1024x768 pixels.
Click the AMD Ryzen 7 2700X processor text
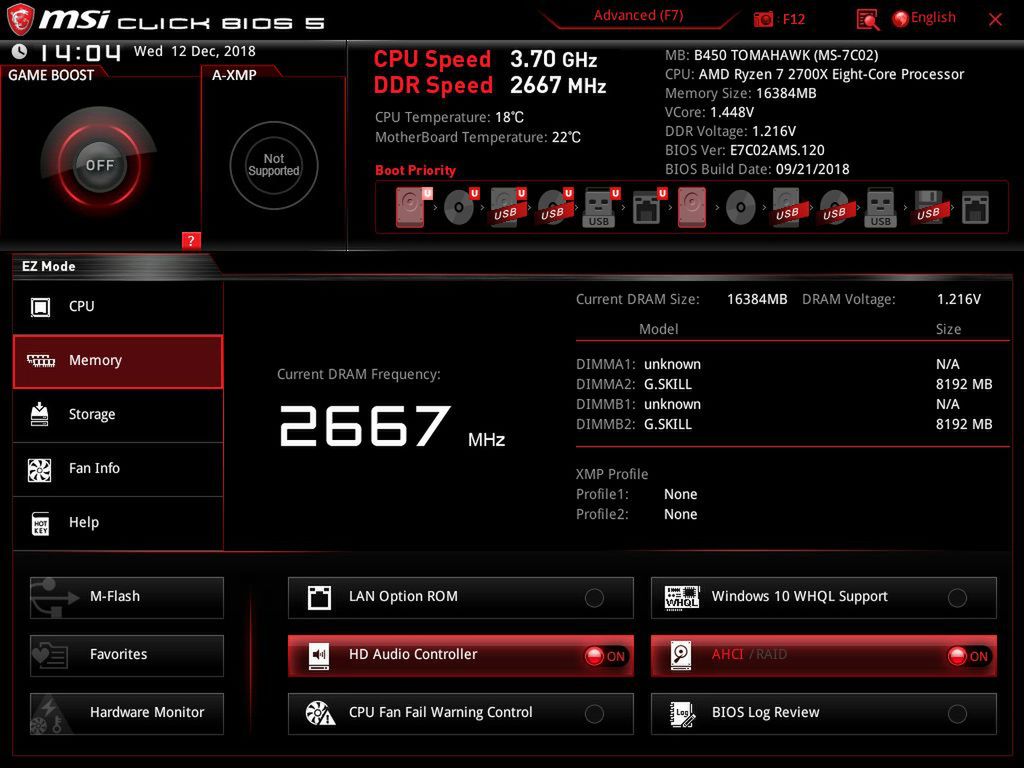(x=831, y=74)
